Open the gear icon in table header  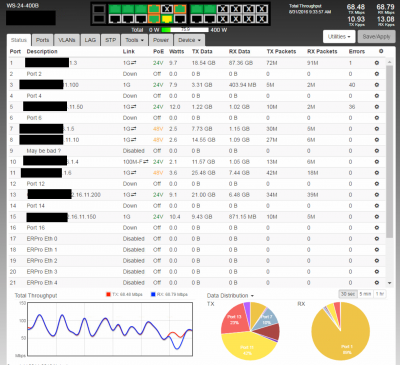(381, 51)
